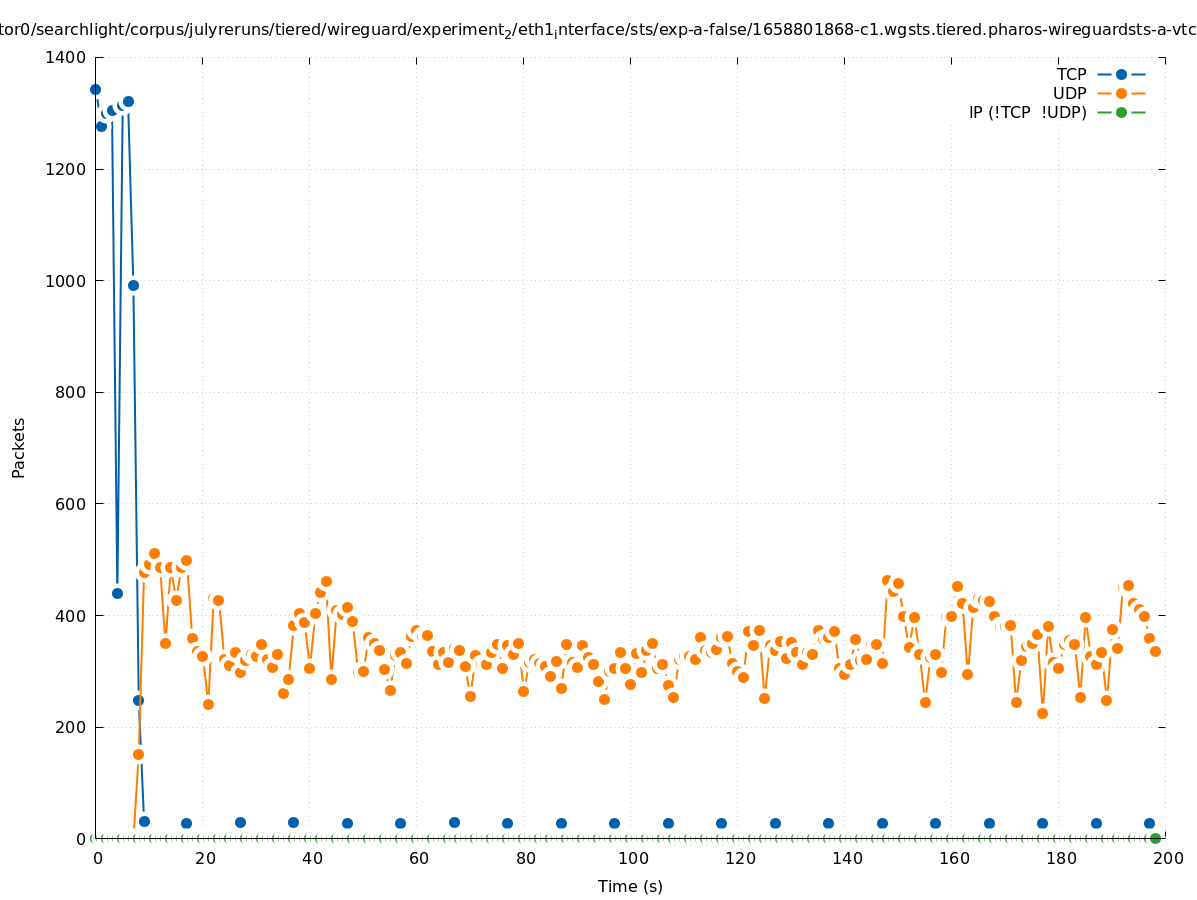Viewport: 1197px width, 900px height.
Task: Click the orange UDP legend marker
Action: (x=1121, y=93)
